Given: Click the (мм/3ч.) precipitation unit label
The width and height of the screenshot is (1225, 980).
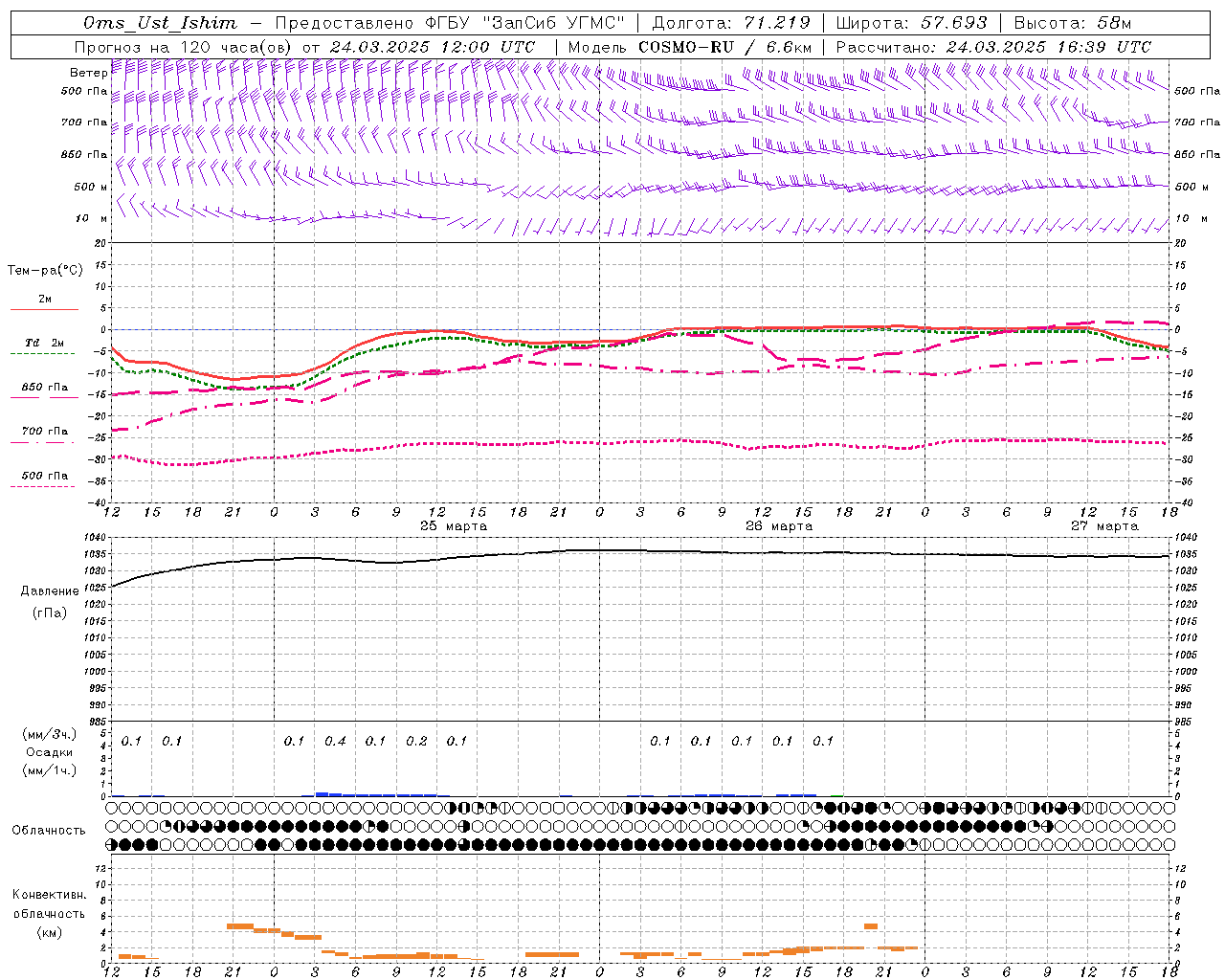Looking at the screenshot, I should 50,734.
